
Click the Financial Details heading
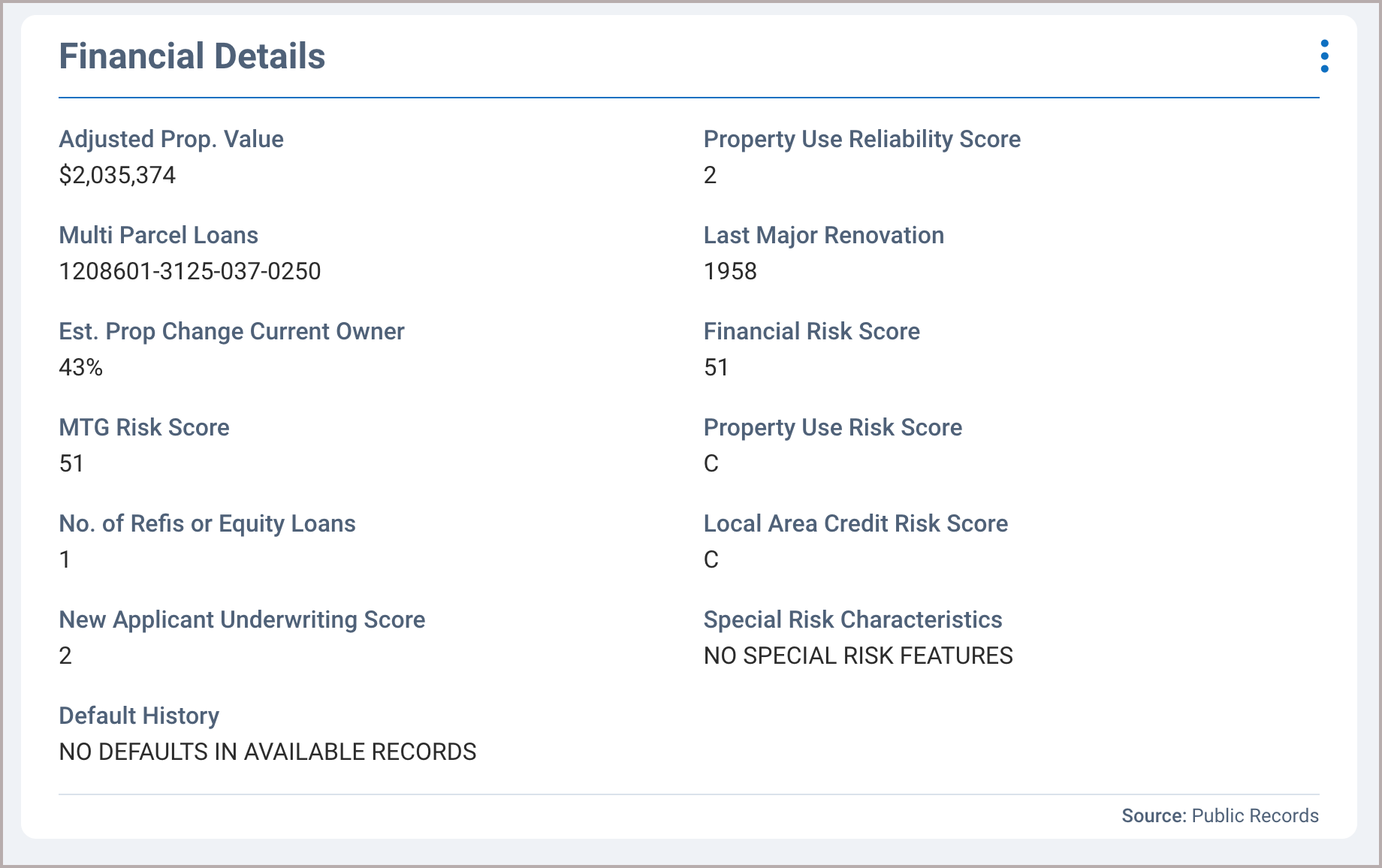click(x=192, y=56)
